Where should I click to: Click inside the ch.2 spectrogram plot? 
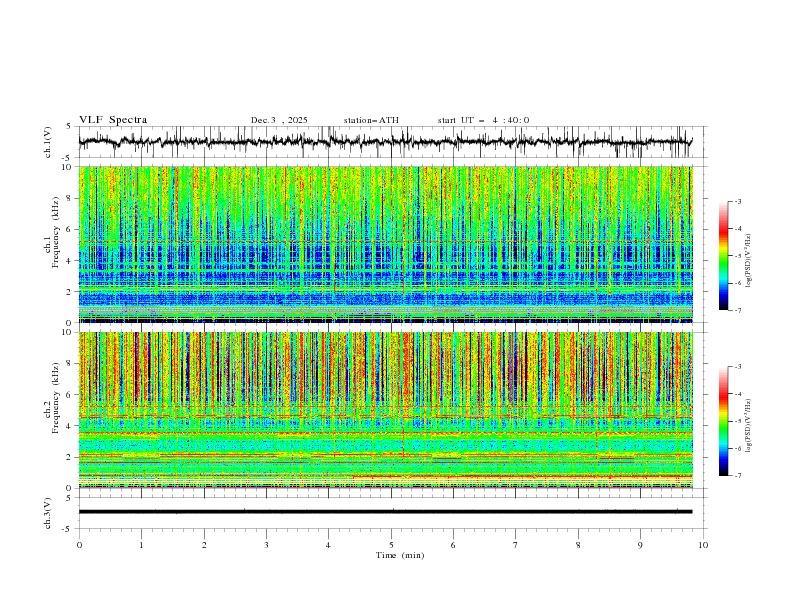pyautogui.click(x=390, y=409)
